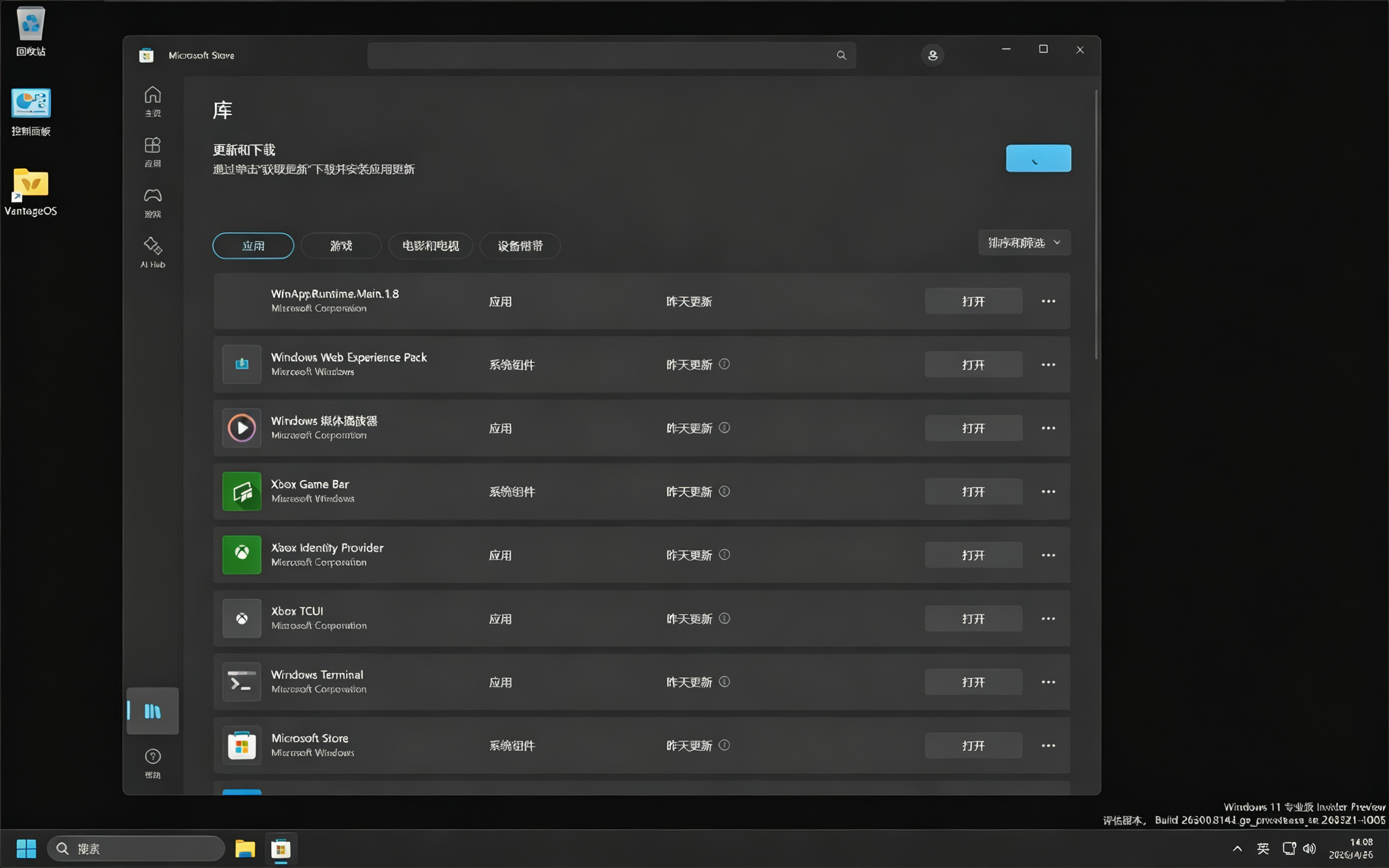Click the Microsoft Store app icon in list
The image size is (1389, 868).
tap(241, 745)
